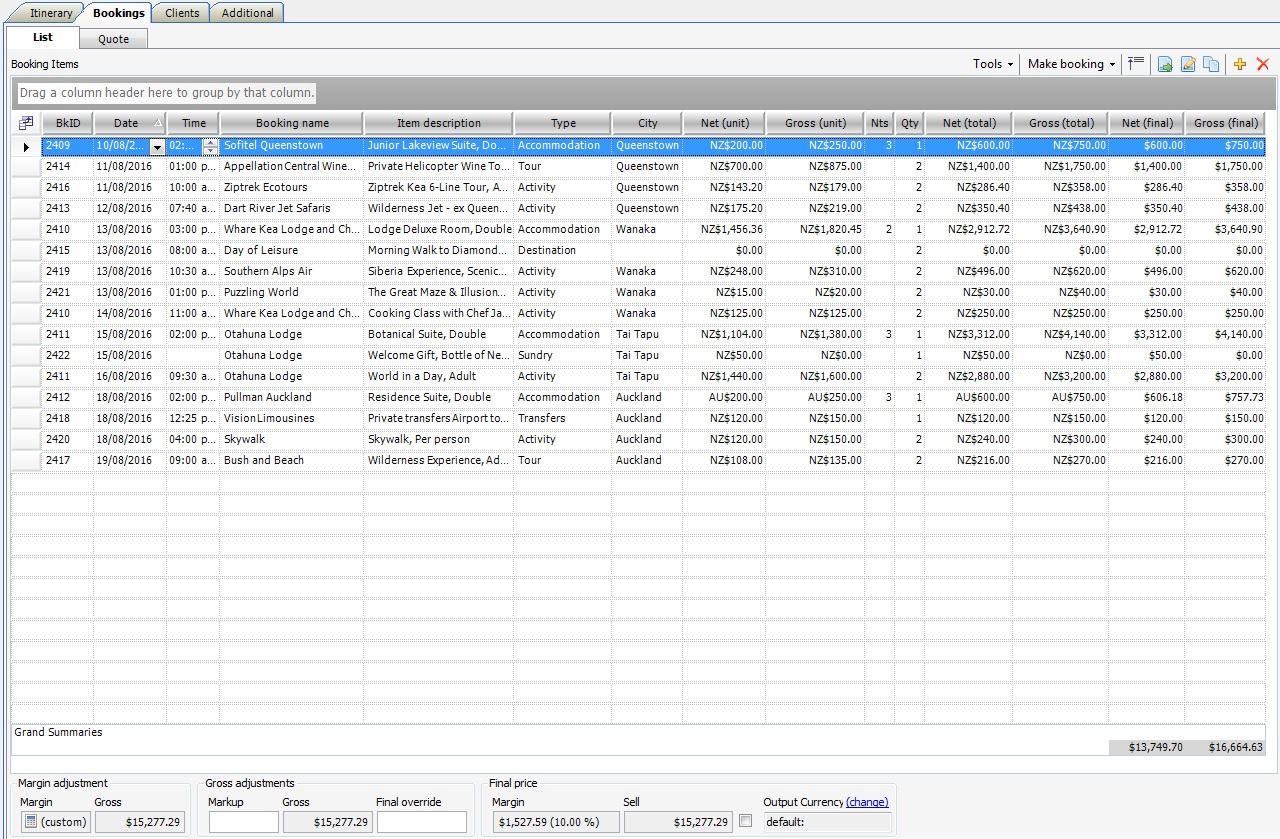The width and height of the screenshot is (1280, 839).
Task: Open the Quote sub-tab
Action: click(113, 39)
